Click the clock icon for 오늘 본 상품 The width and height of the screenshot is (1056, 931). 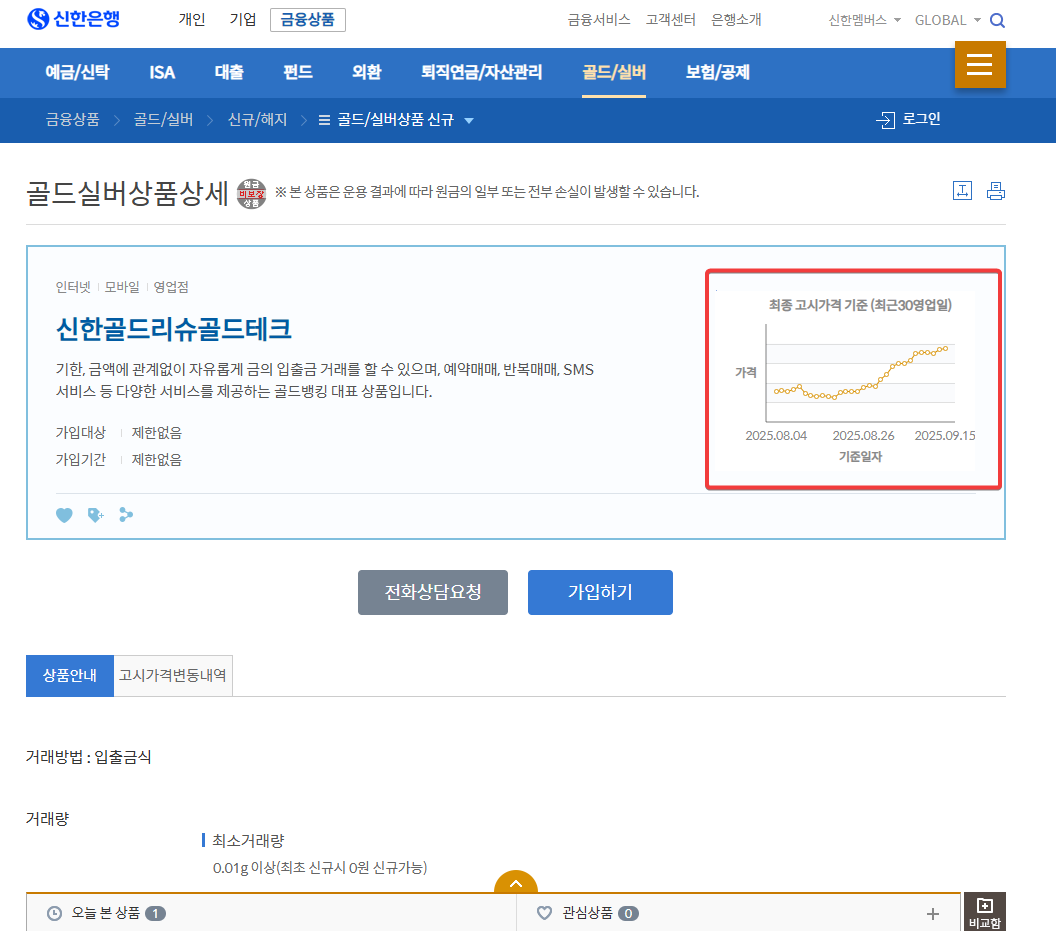(55, 913)
